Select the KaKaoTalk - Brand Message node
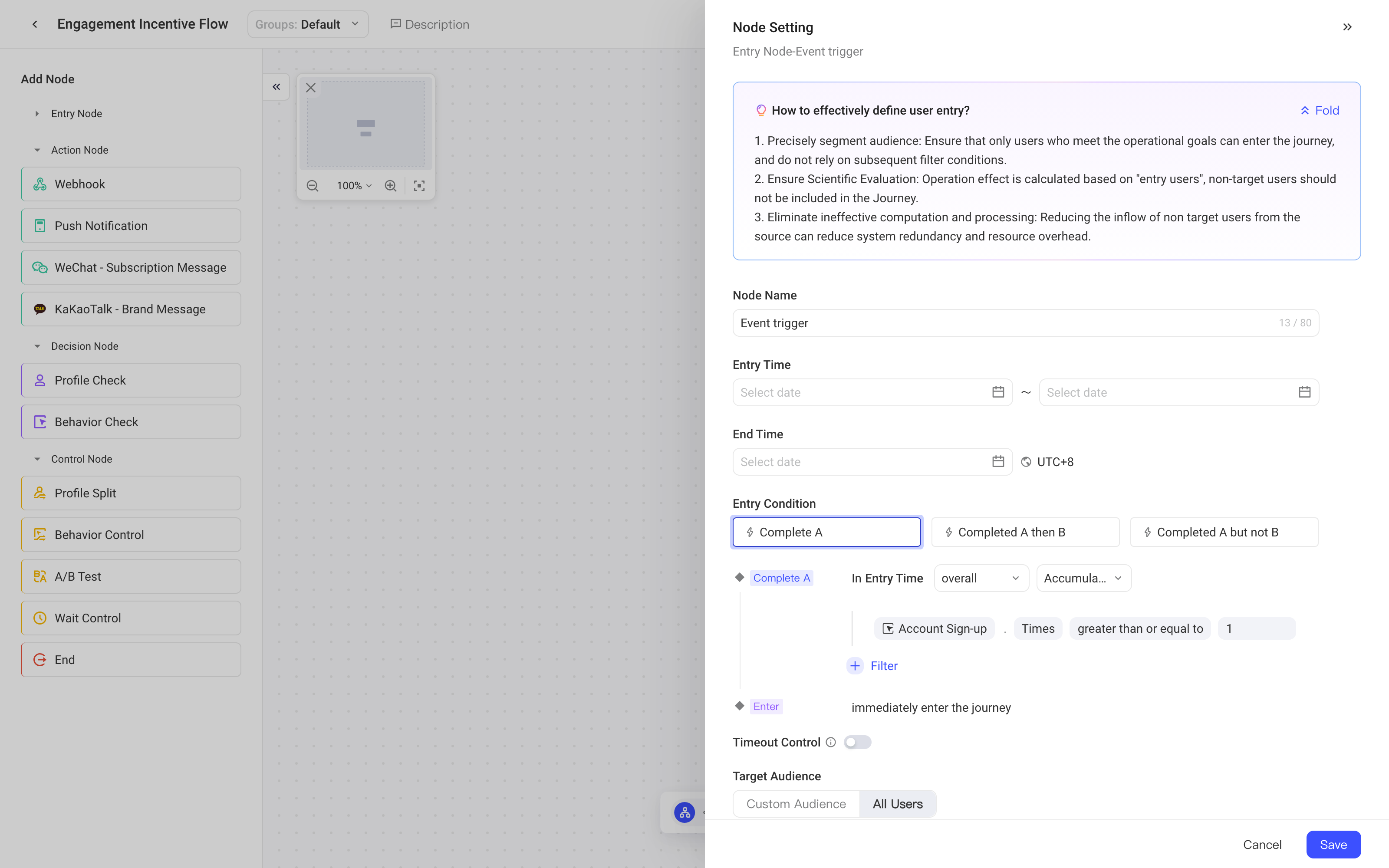Screen dimensions: 1389x868 click(x=131, y=309)
